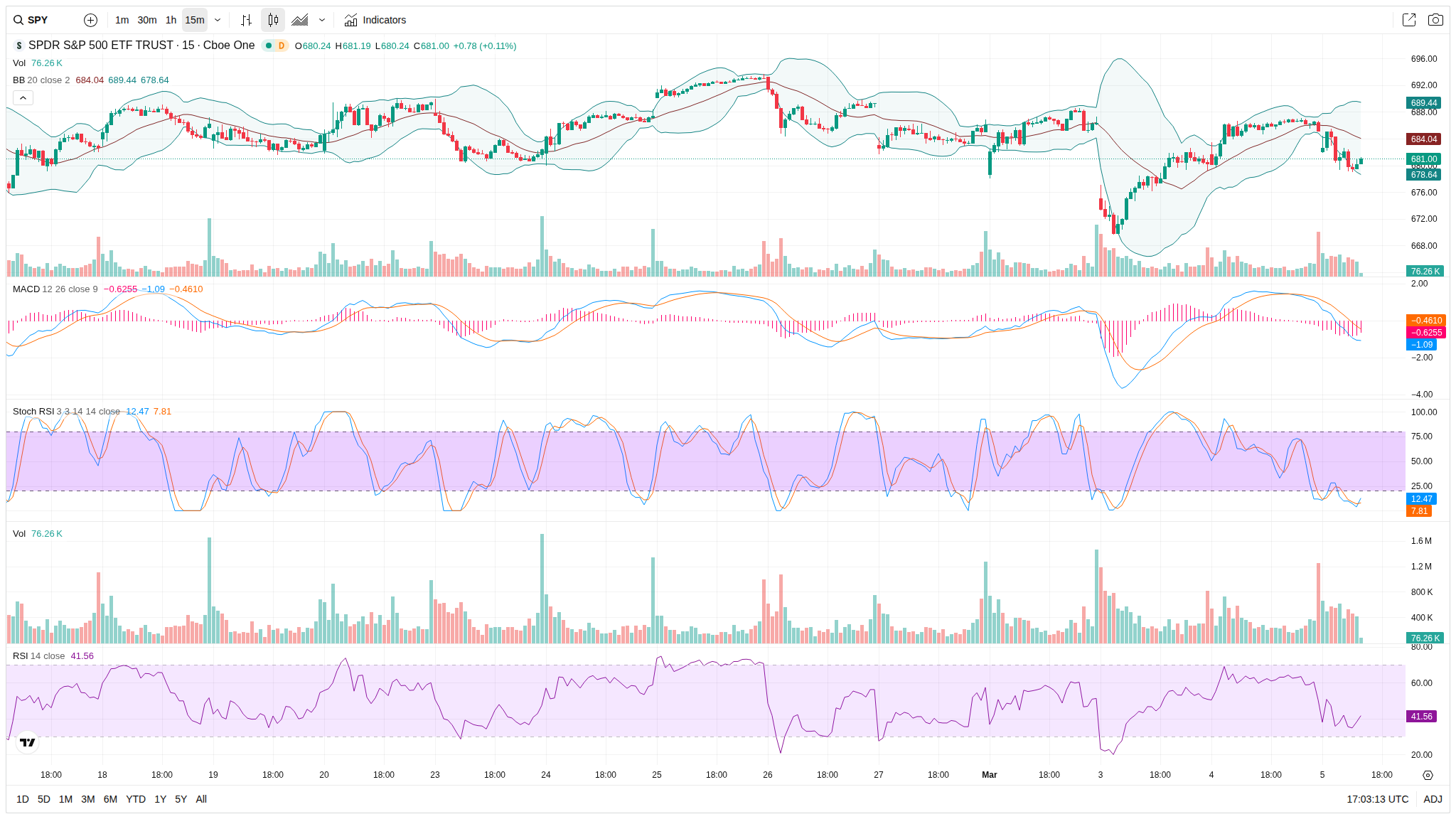Toggle the ADJ price adjustment
This screenshot has width=1456, height=819.
tap(1433, 799)
